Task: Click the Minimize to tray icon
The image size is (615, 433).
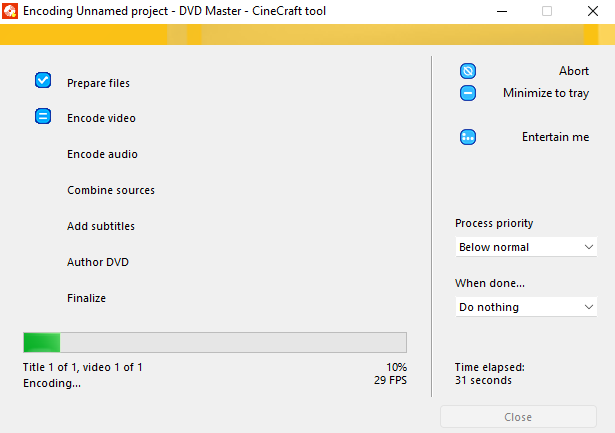Action: click(x=468, y=93)
